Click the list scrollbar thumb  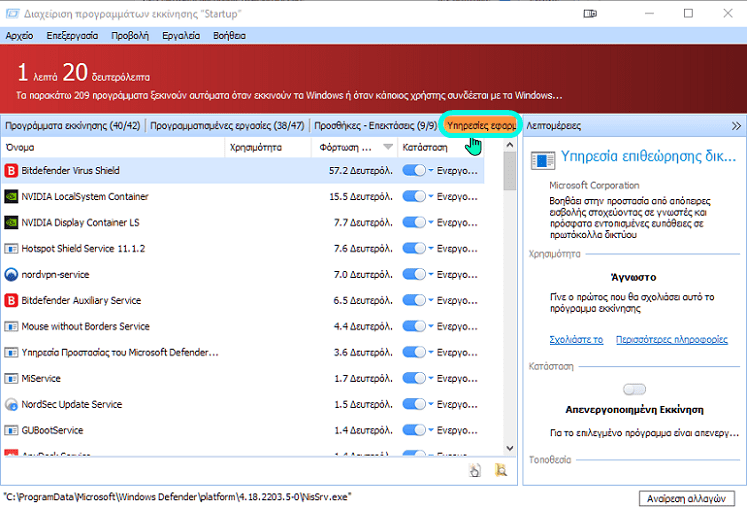[509, 171]
